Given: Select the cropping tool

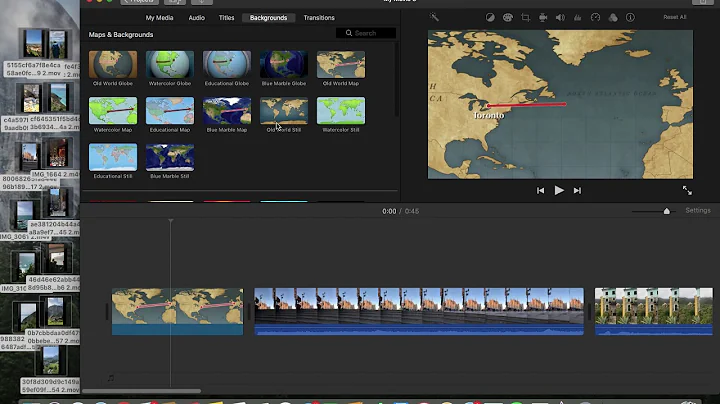Looking at the screenshot, I should 525,17.
